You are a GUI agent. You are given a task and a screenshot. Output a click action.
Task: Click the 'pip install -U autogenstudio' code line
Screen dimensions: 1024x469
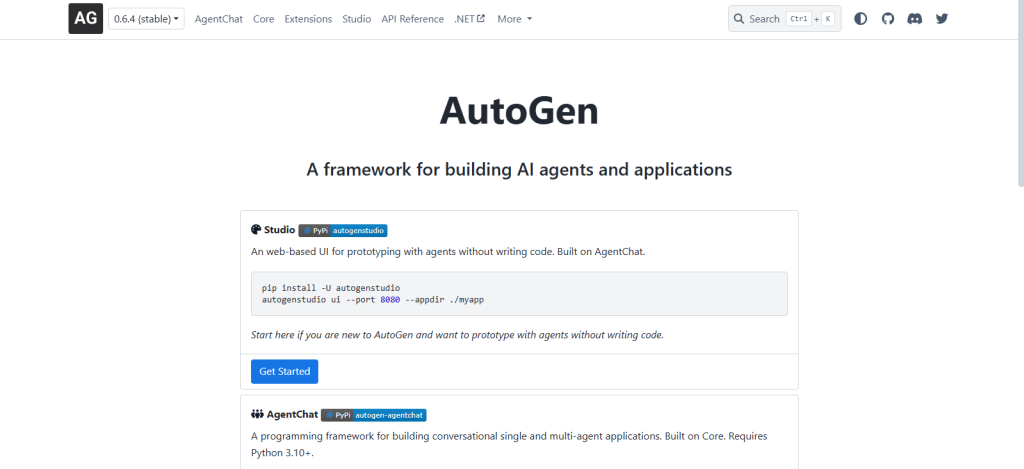click(331, 287)
